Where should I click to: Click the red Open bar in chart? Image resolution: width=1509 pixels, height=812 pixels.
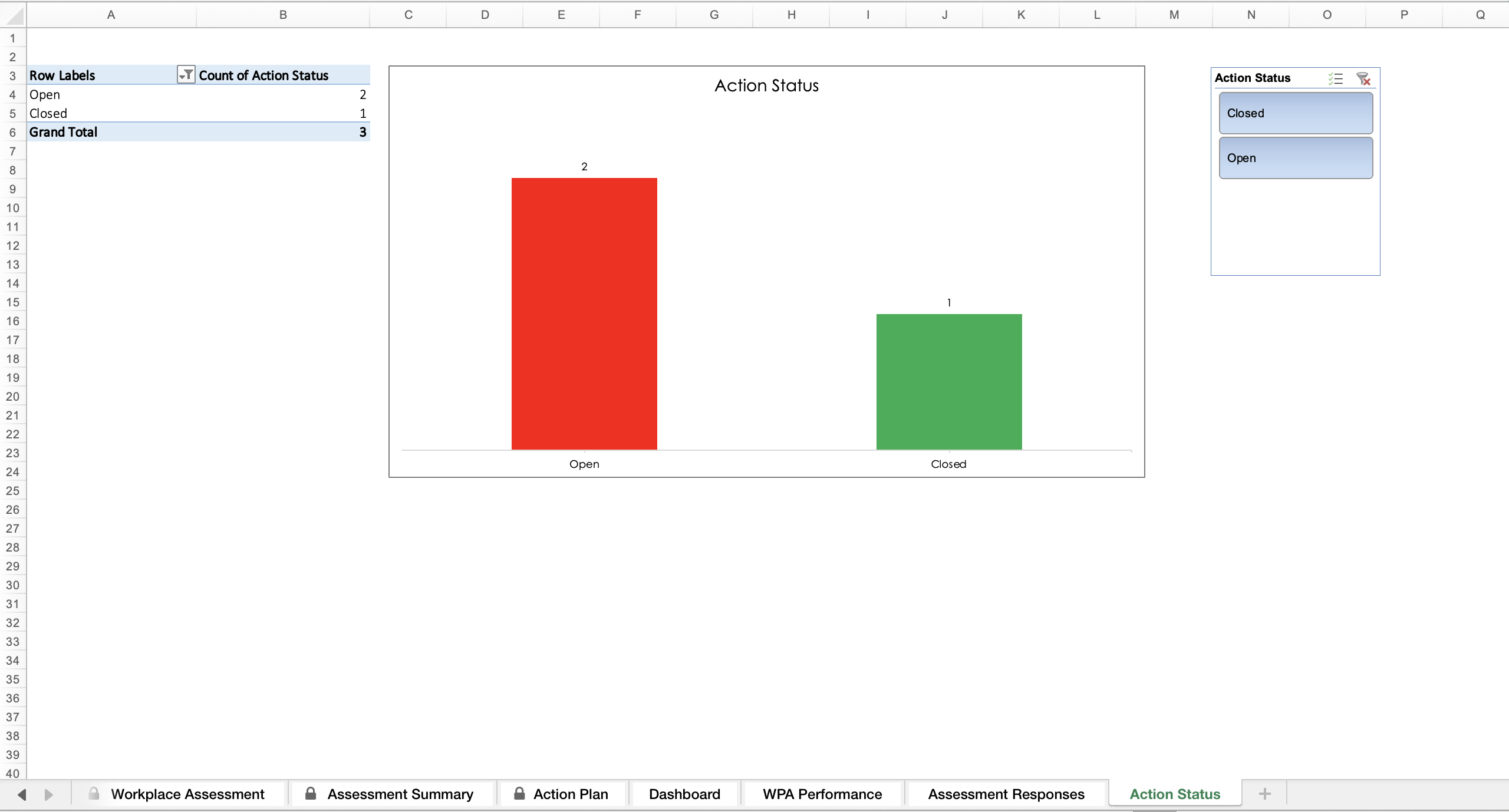(584, 313)
